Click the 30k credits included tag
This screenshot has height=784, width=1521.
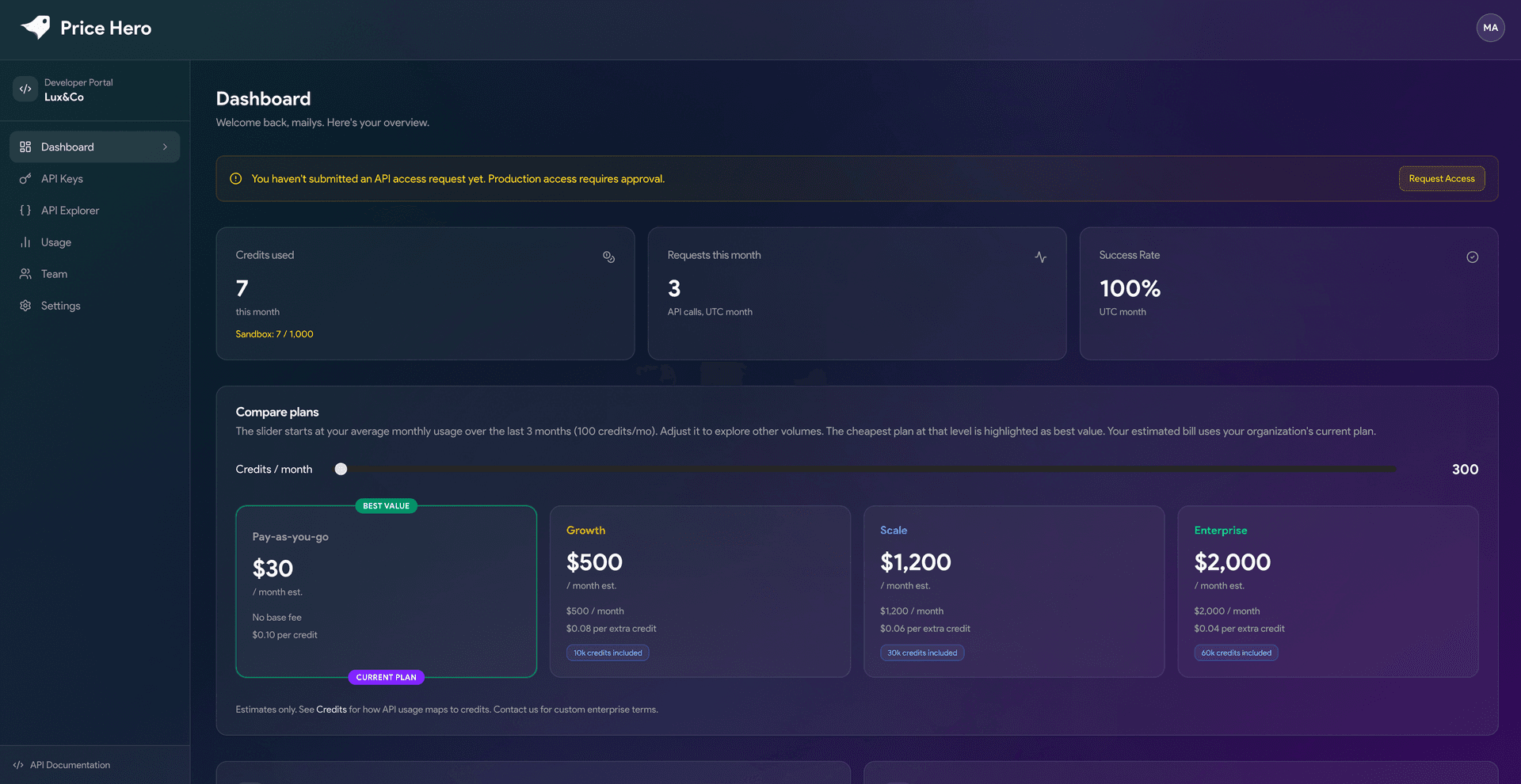click(922, 653)
